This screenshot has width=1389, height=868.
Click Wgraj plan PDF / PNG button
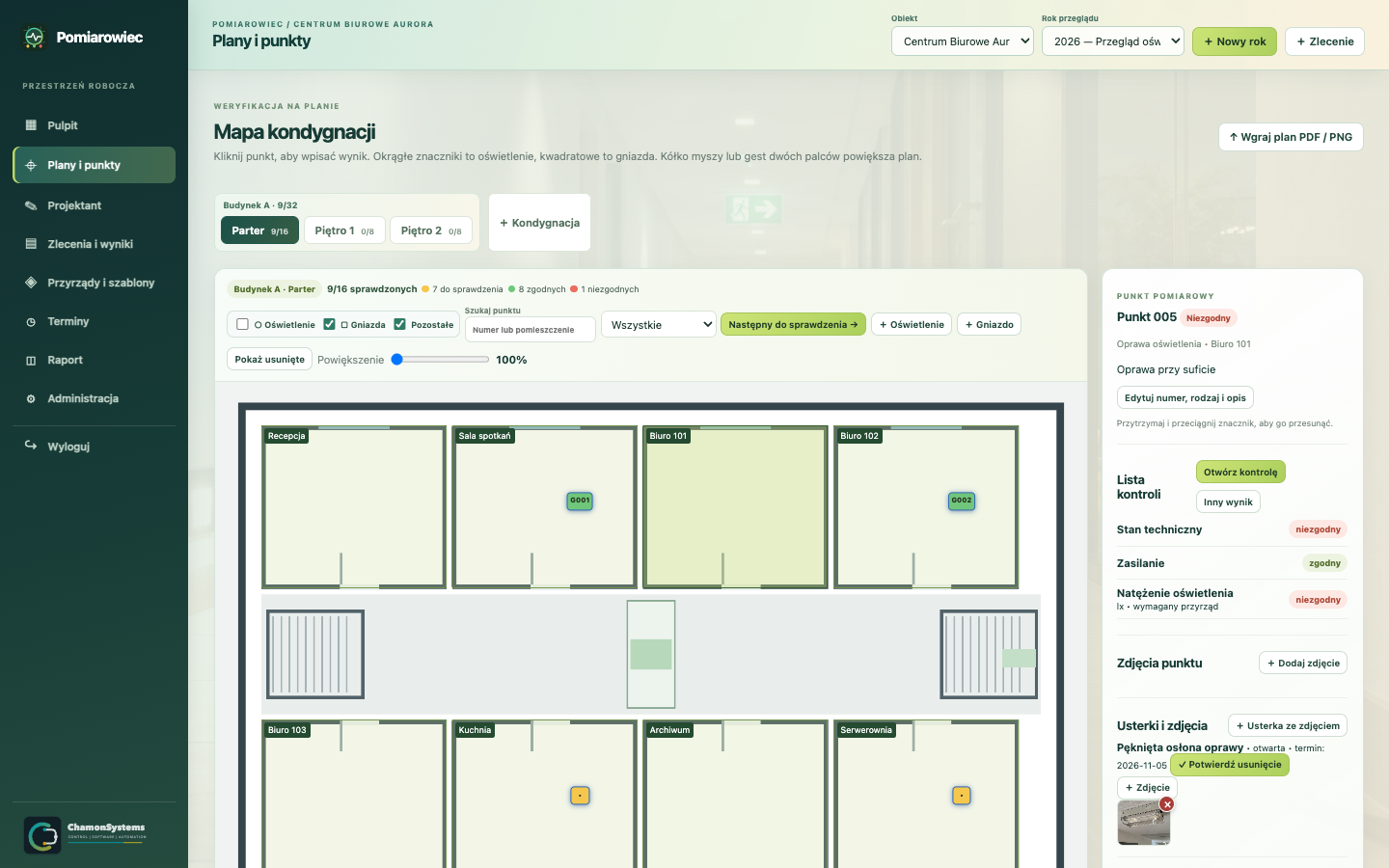click(1291, 137)
